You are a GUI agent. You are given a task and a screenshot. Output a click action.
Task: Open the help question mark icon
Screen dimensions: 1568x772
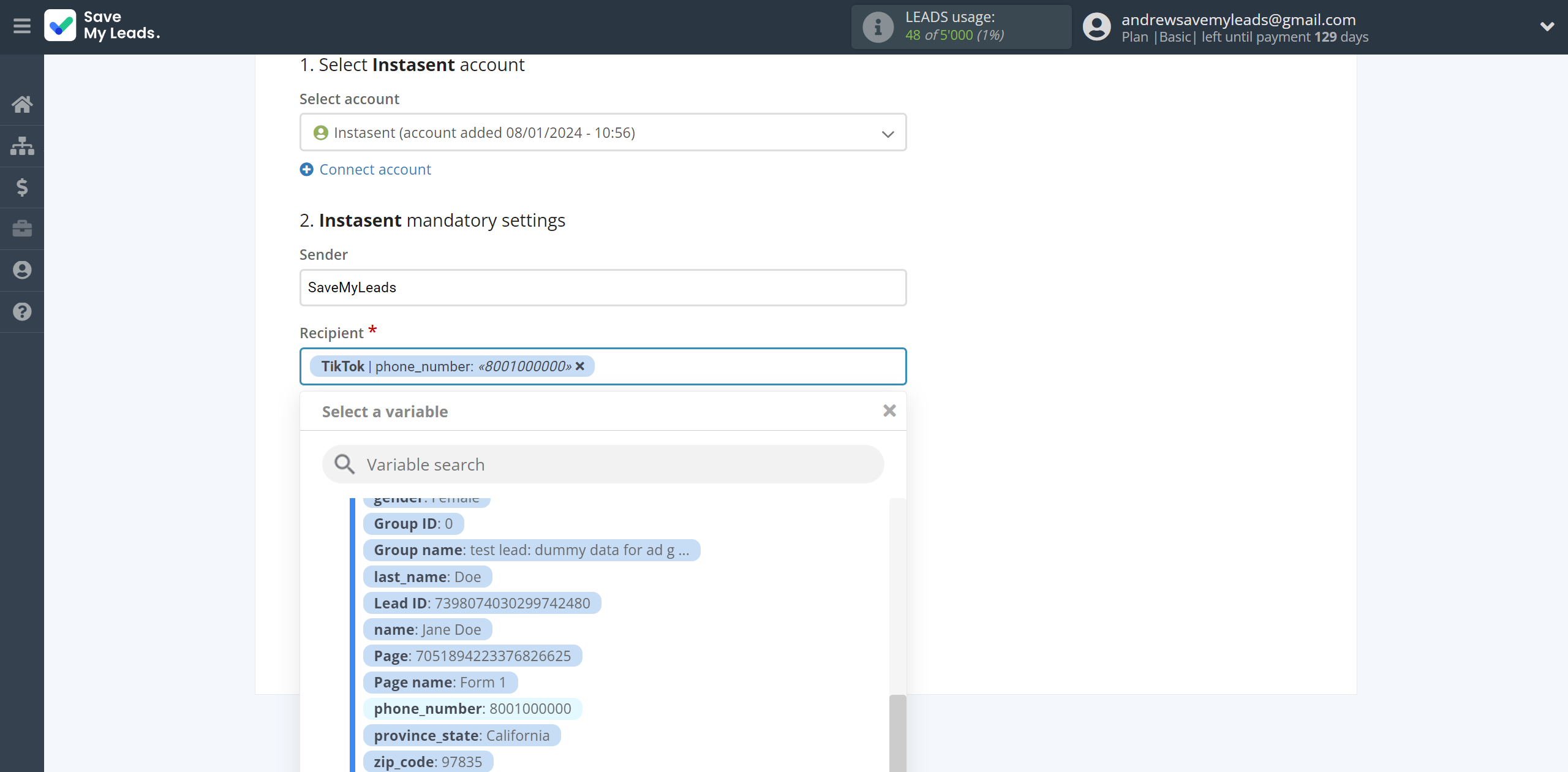point(22,312)
